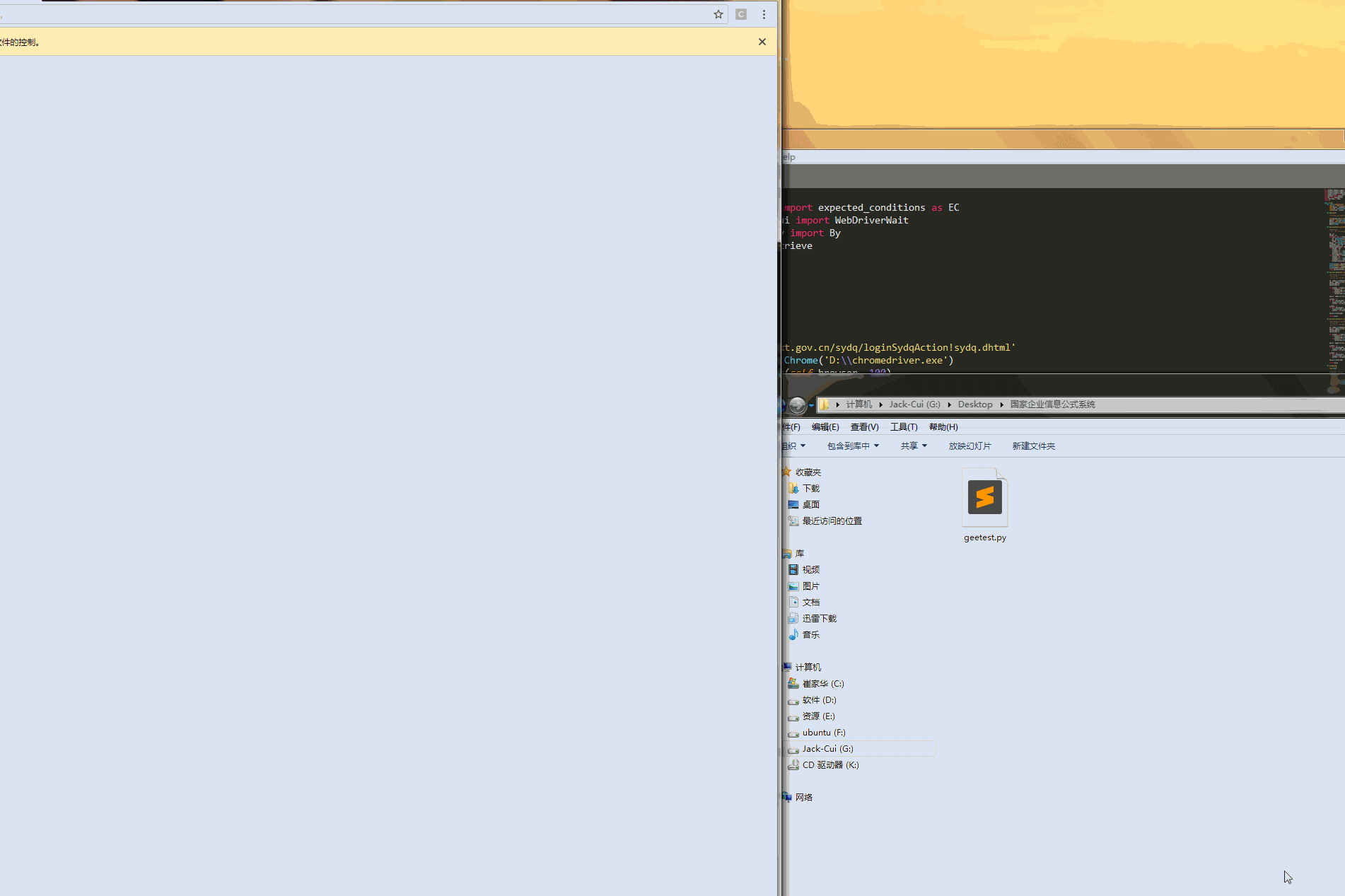
Task: Open the 下载 favorites folder
Action: pos(810,489)
